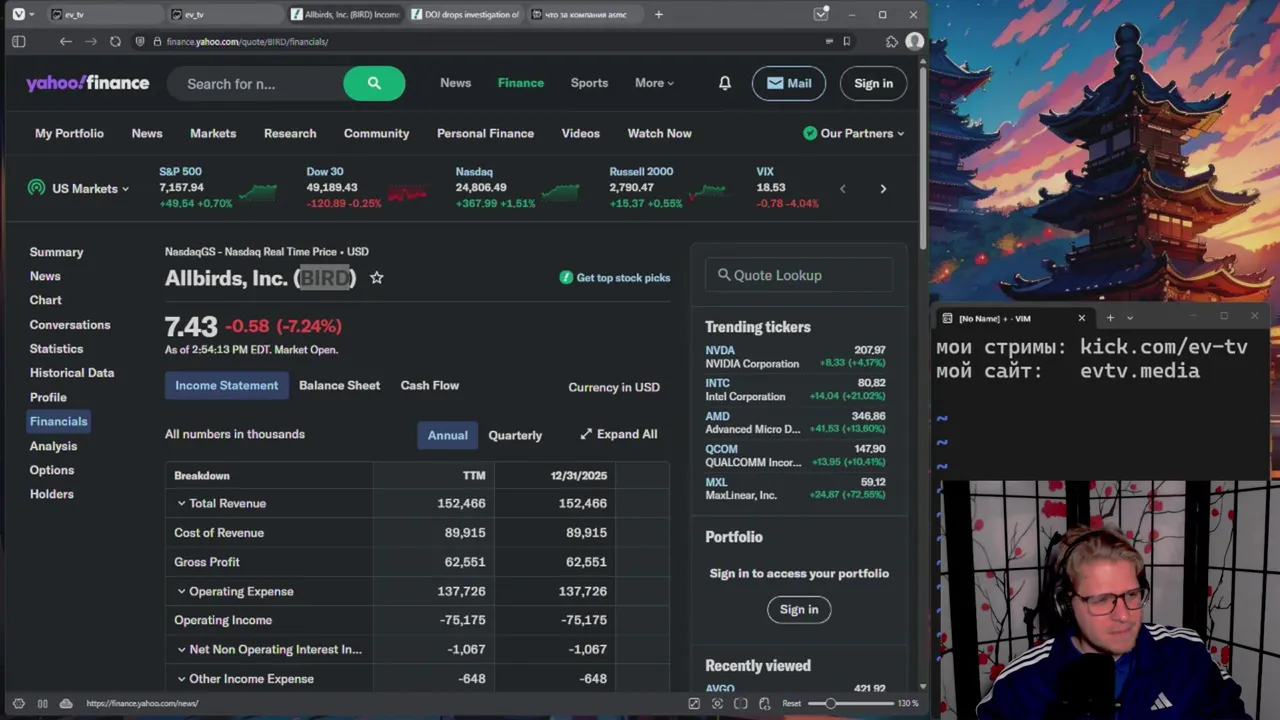Adjust the page zoom slider
This screenshot has width=1280, height=720.
pyautogui.click(x=851, y=703)
